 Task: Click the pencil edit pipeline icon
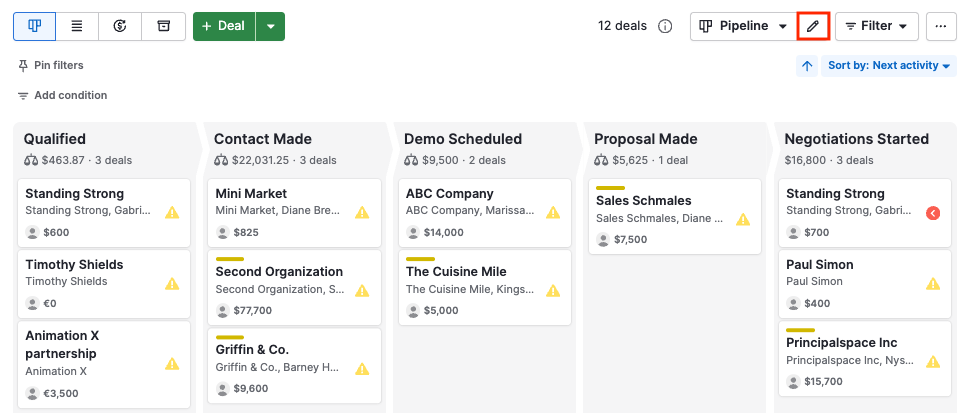click(x=813, y=26)
